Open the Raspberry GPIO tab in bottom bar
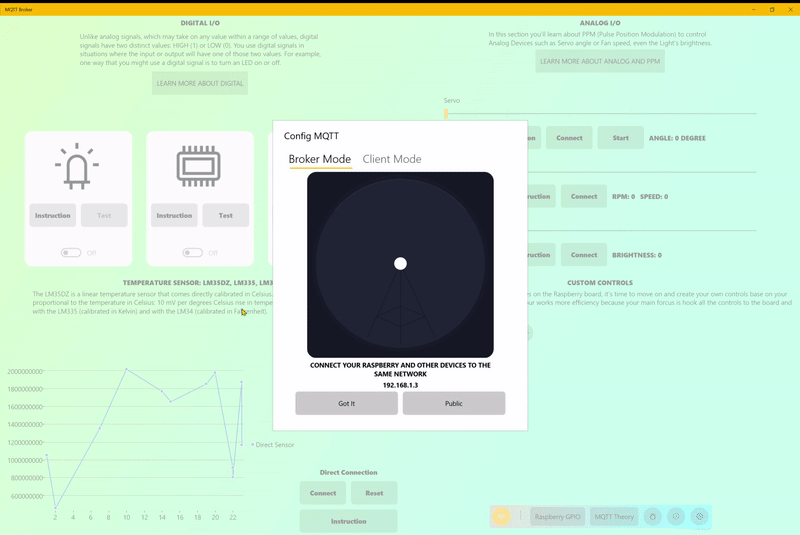The width and height of the screenshot is (800, 535). 558,517
